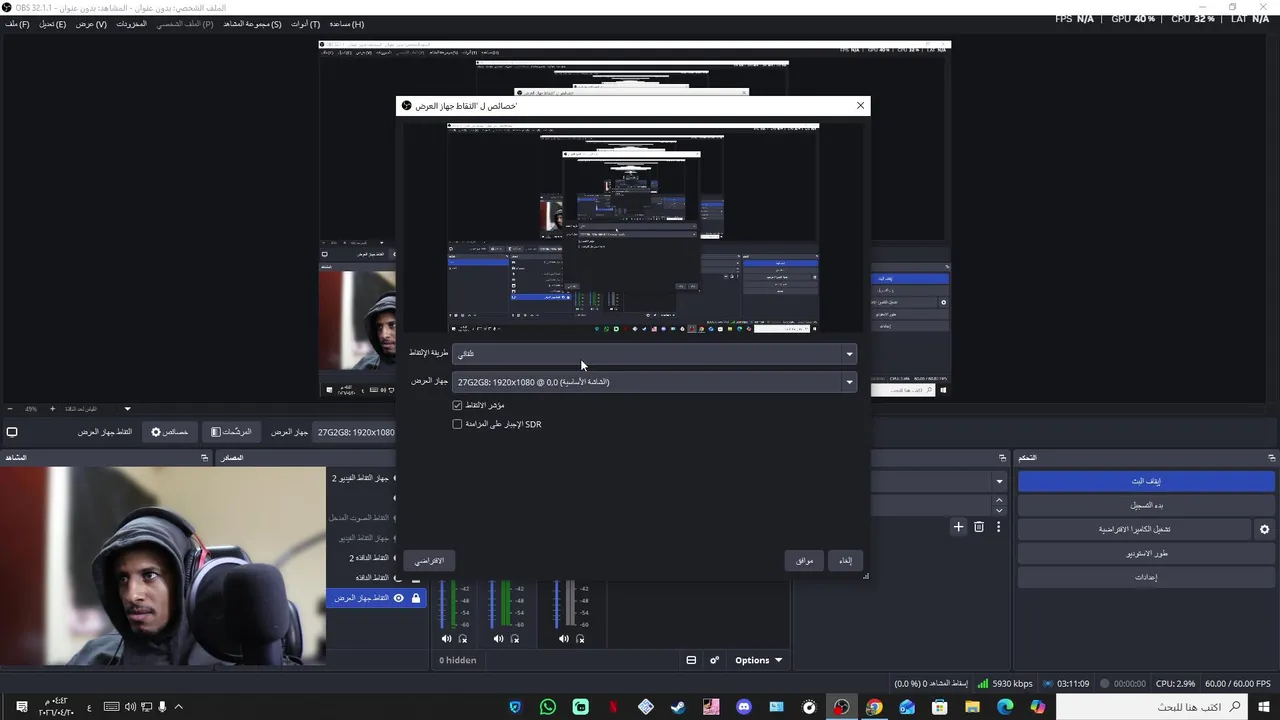
Task: Select source 'Window Capture 2' in sources list
Action: pyautogui.click(x=367, y=558)
